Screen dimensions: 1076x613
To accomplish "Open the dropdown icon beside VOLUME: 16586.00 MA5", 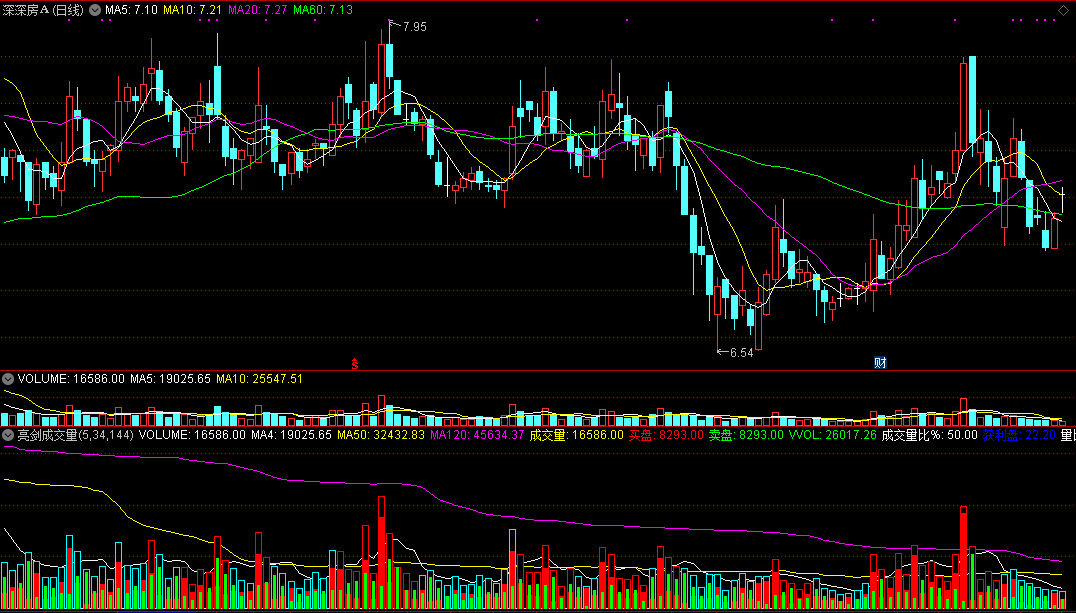I will (x=8, y=378).
